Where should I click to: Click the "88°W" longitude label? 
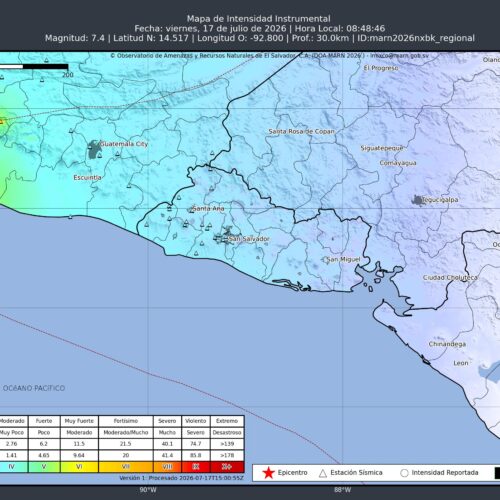pyautogui.click(x=343, y=490)
